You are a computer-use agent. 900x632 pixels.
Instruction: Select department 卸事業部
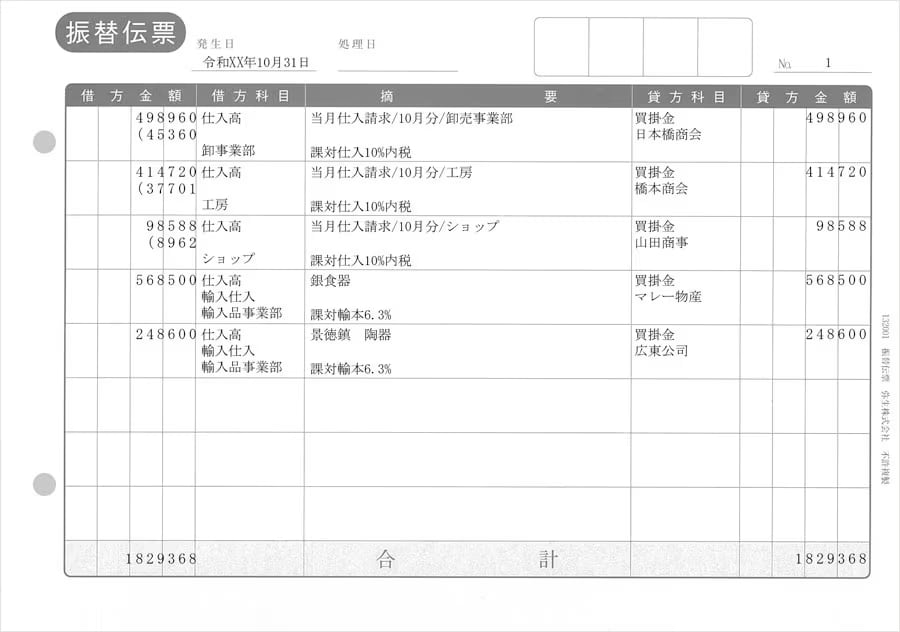pyautogui.click(x=228, y=150)
